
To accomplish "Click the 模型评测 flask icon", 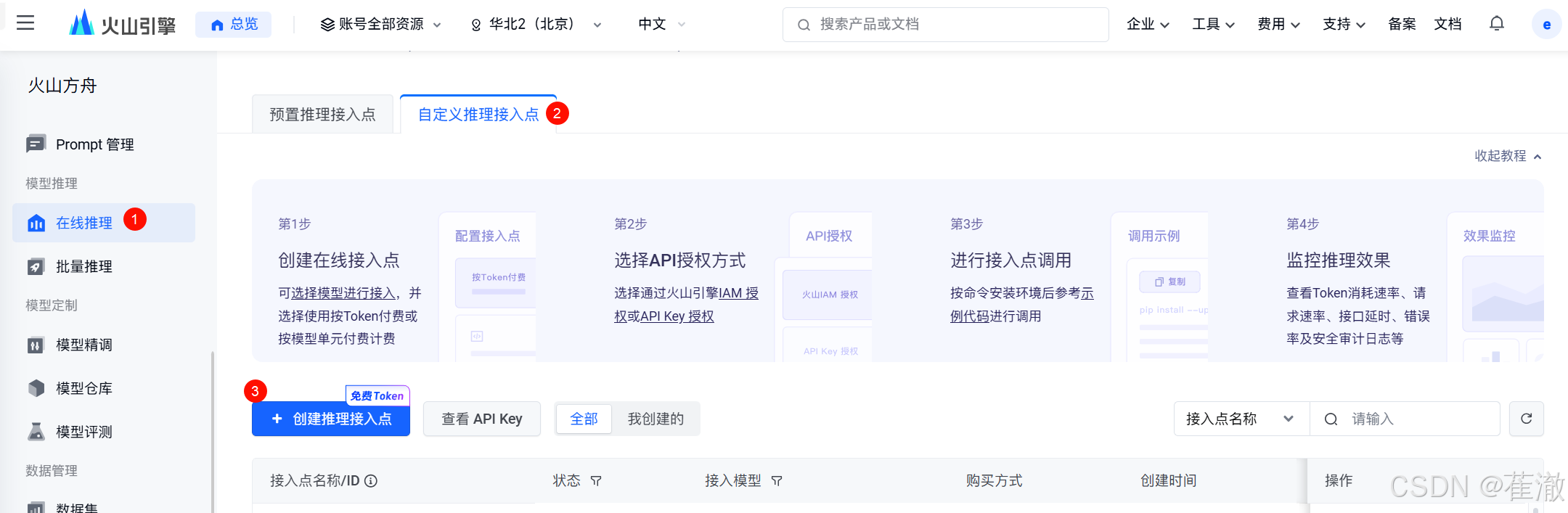I will [x=36, y=432].
